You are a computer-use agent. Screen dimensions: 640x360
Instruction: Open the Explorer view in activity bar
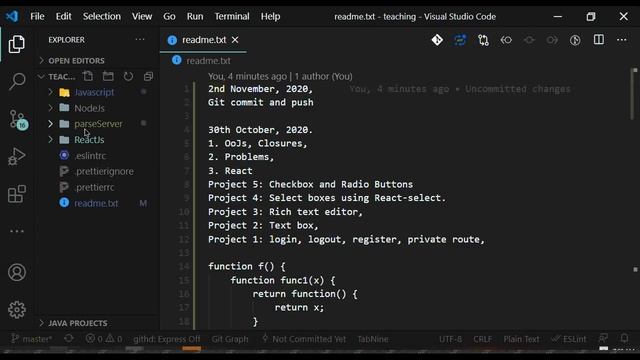[16, 44]
